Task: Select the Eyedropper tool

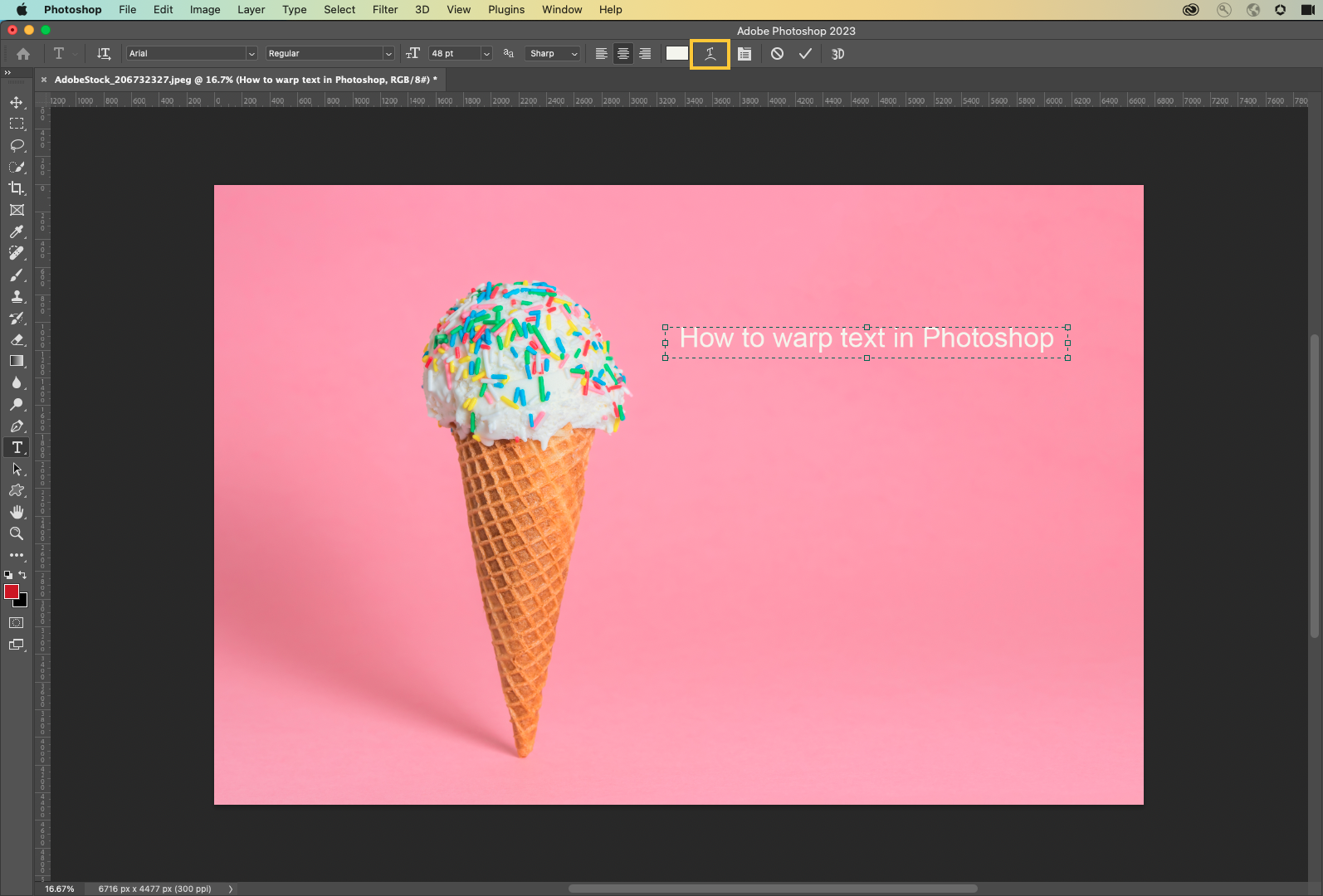Action: point(17,231)
